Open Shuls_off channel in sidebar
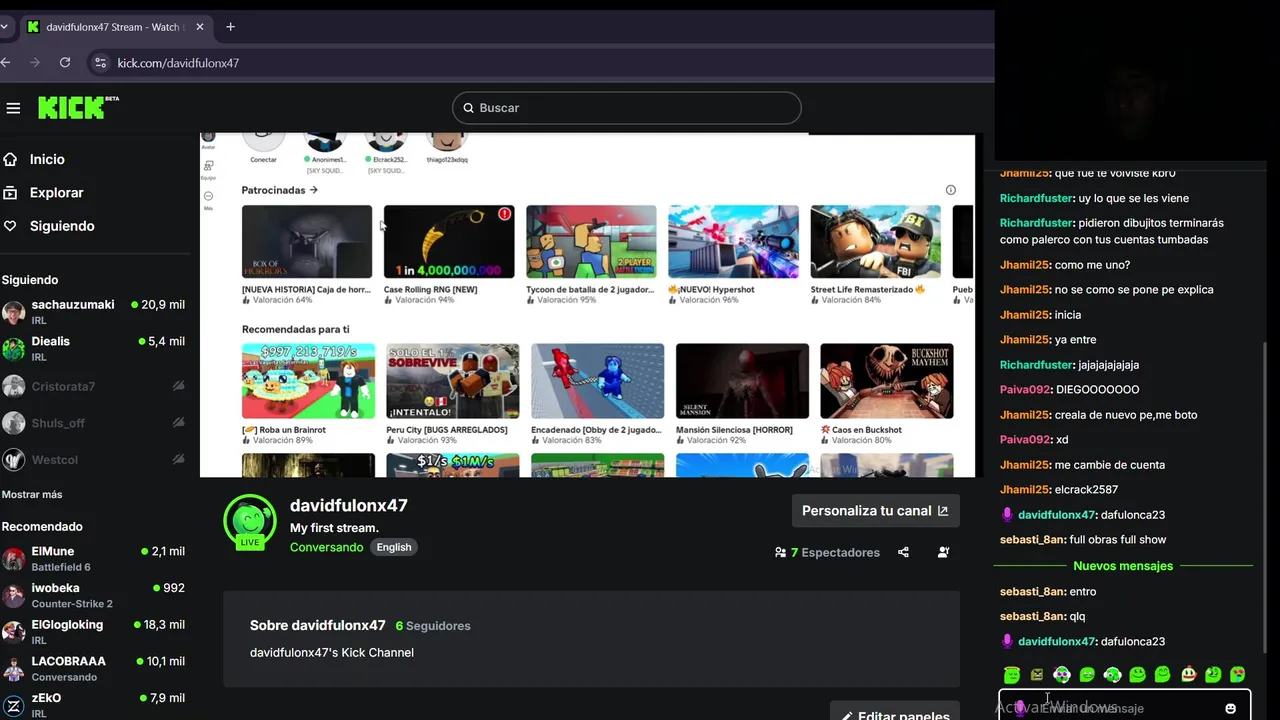Screen dimensions: 1280x720 coord(94,423)
